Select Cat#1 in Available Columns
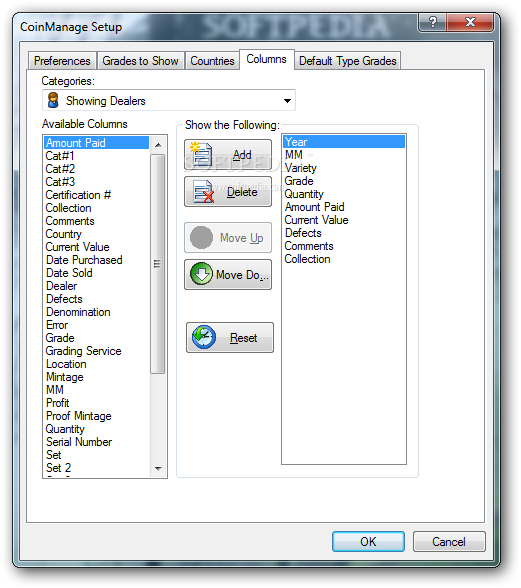This screenshot has height=588, width=521. (x=96, y=156)
